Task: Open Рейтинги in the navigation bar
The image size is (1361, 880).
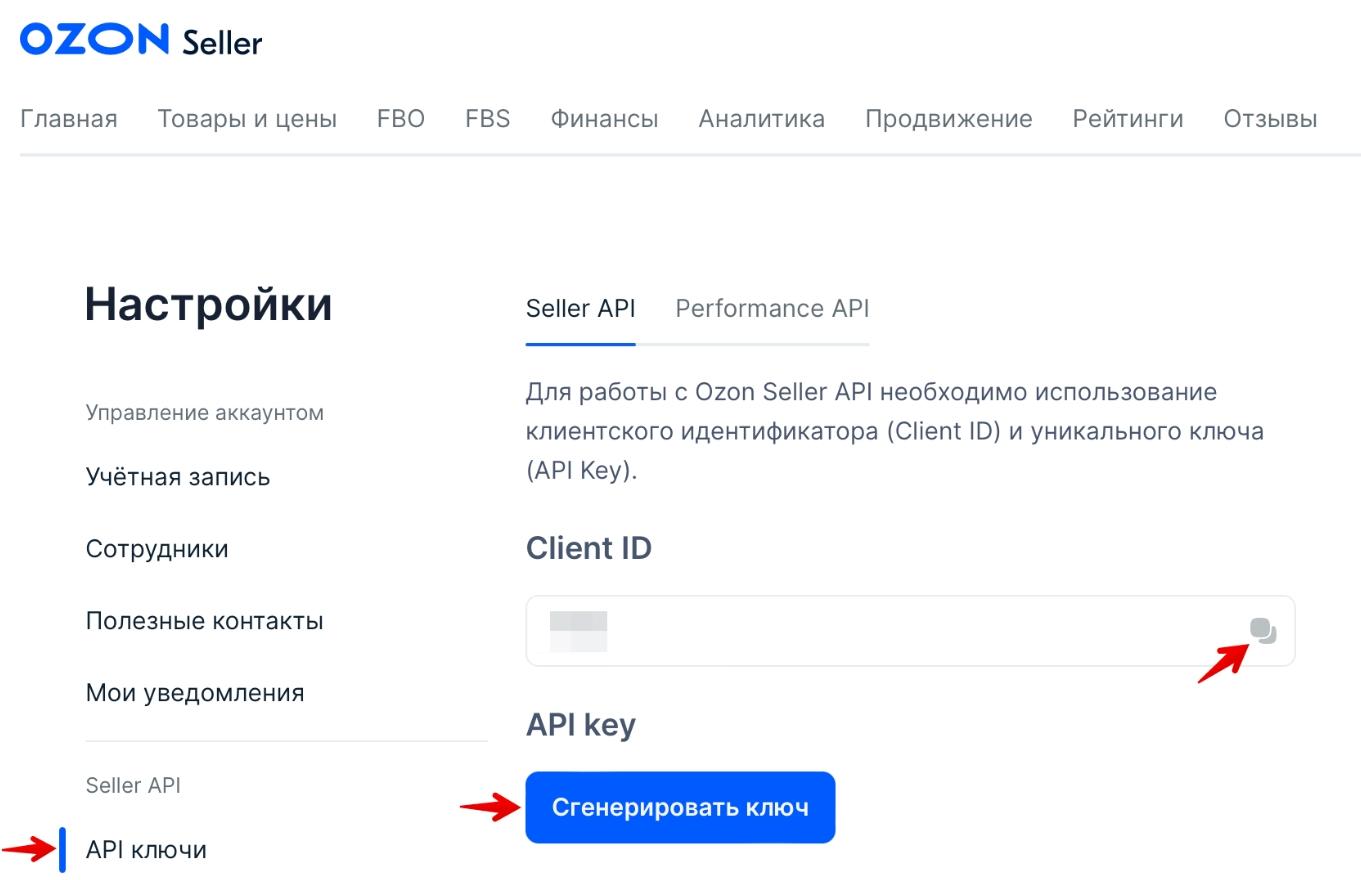Action: (1128, 119)
